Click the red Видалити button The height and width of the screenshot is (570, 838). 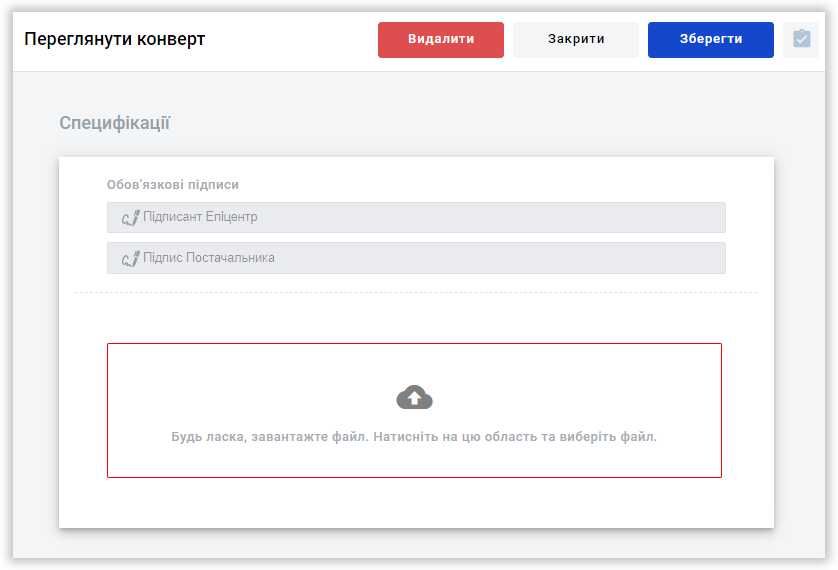pyautogui.click(x=440, y=40)
